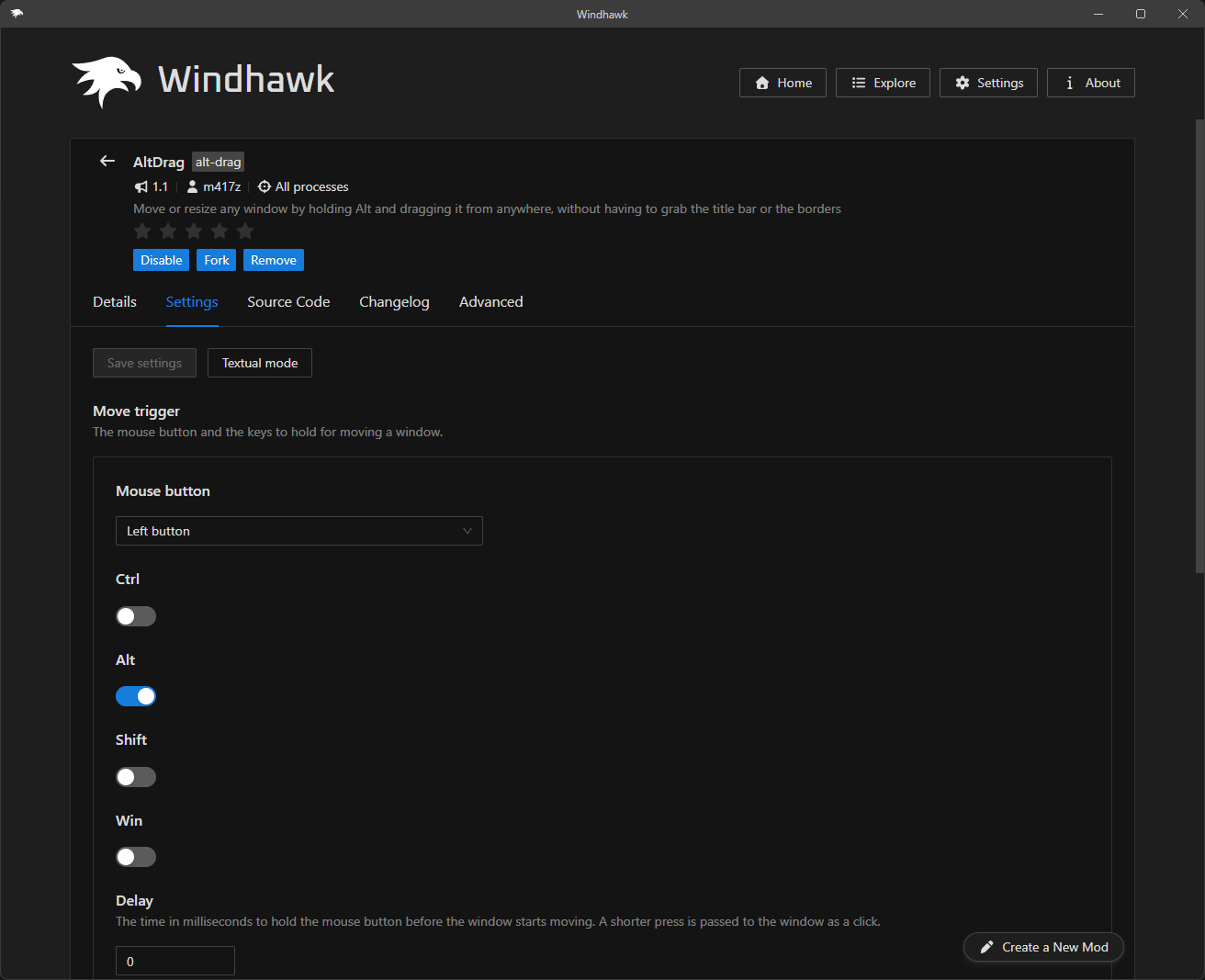Click the alt-drag mod ID tag
This screenshot has width=1205, height=980.
tap(219, 162)
